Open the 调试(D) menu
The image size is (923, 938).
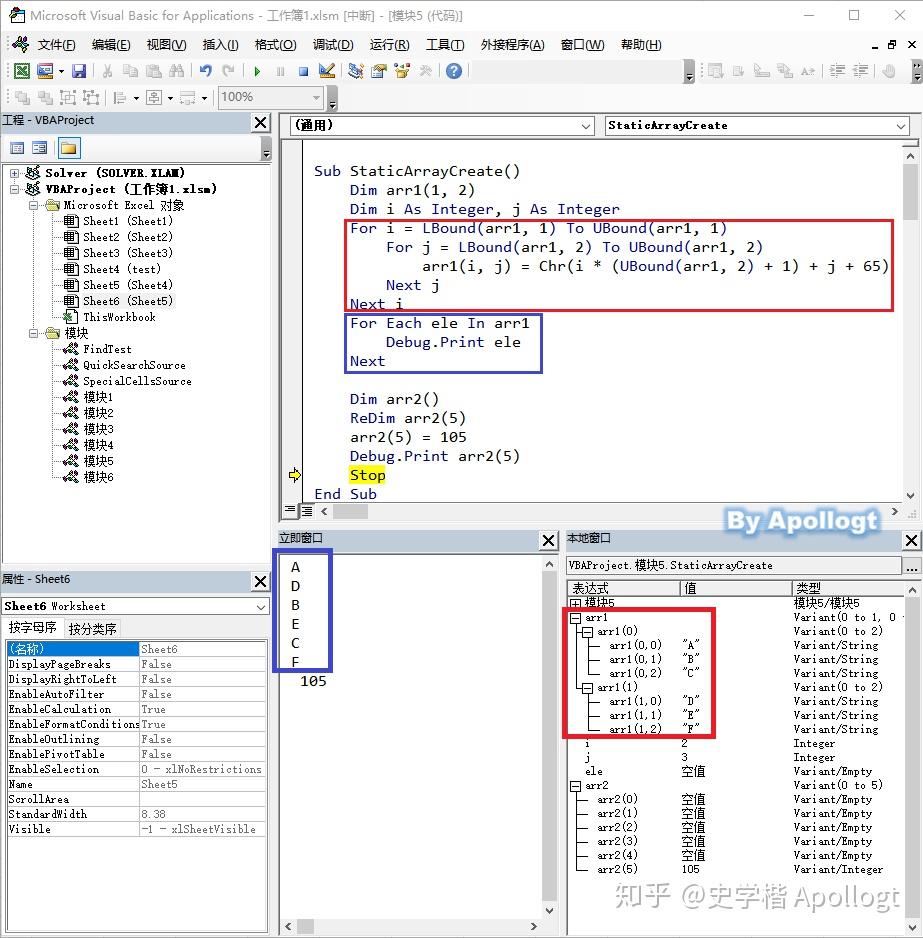pyautogui.click(x=333, y=45)
